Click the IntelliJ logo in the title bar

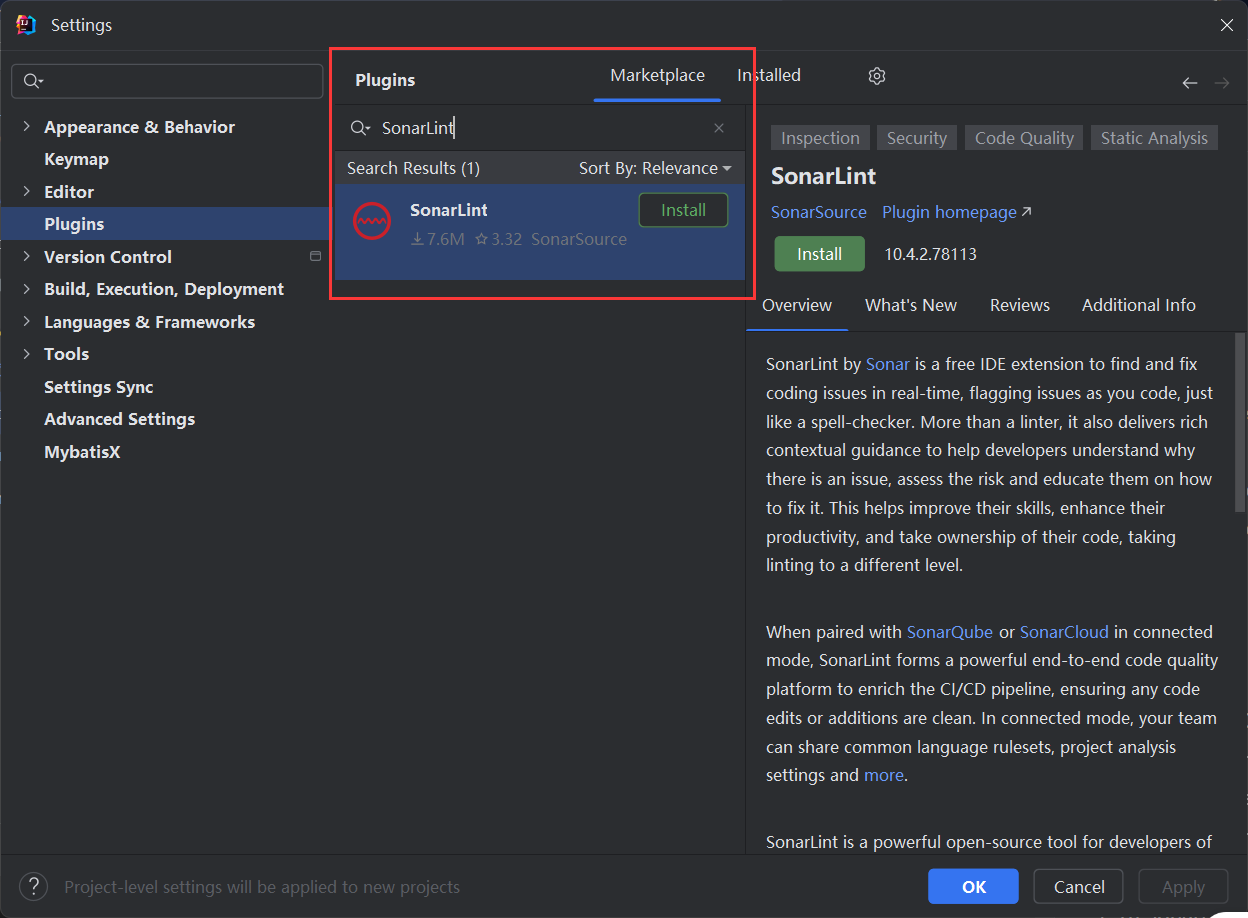point(26,25)
